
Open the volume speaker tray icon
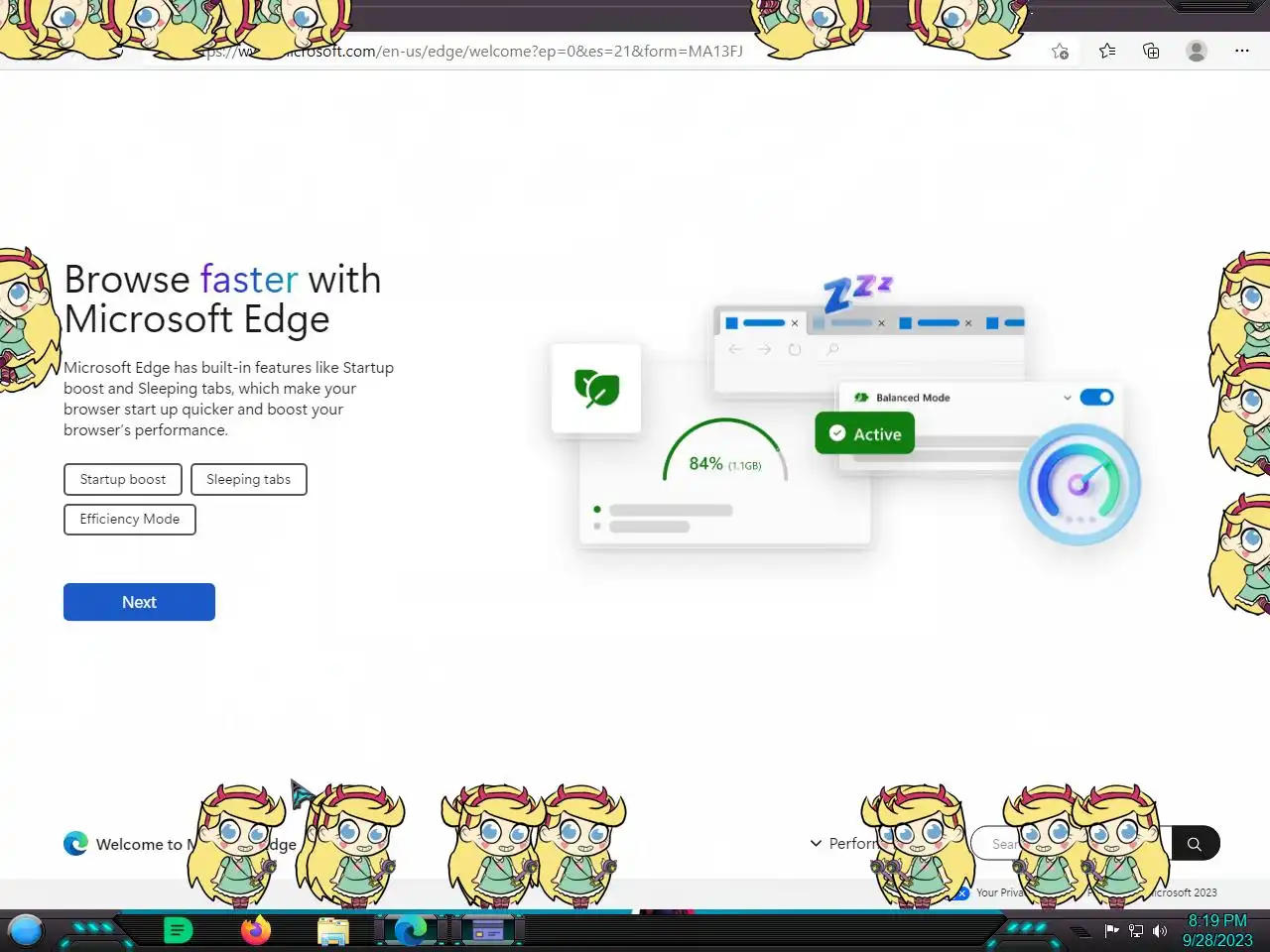(1159, 930)
